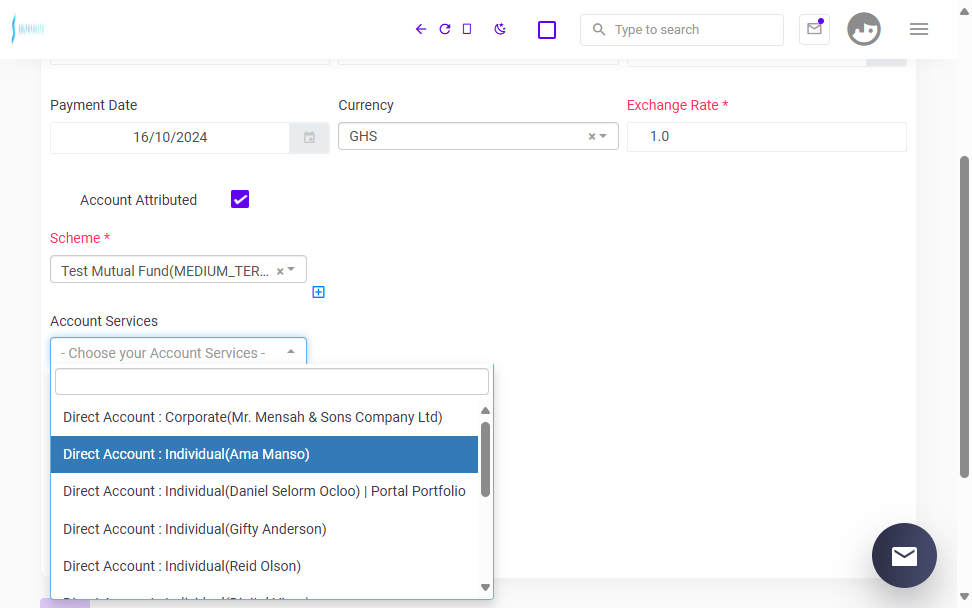Click the application logo

(x=28, y=29)
